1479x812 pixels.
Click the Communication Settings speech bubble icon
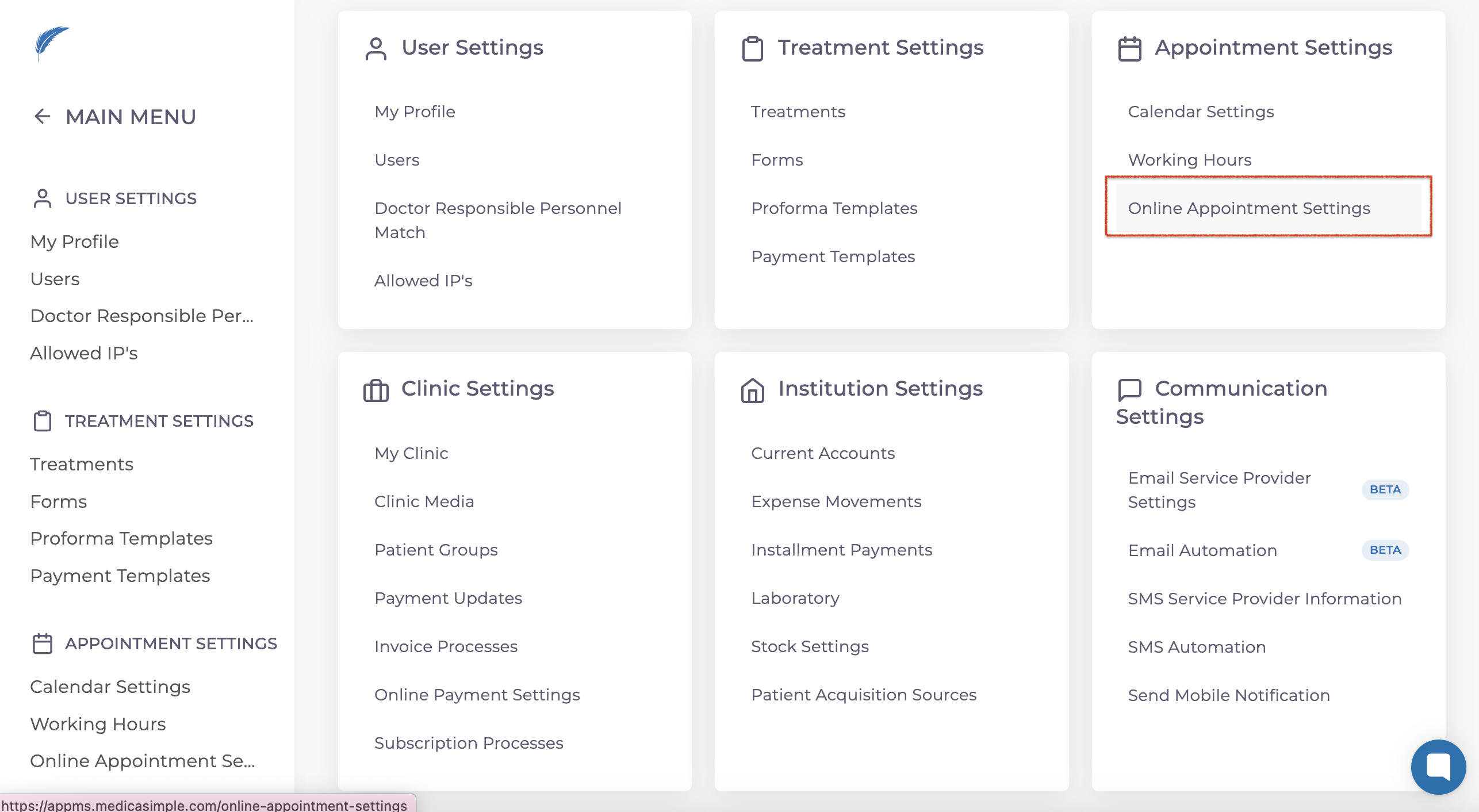pos(1129,390)
